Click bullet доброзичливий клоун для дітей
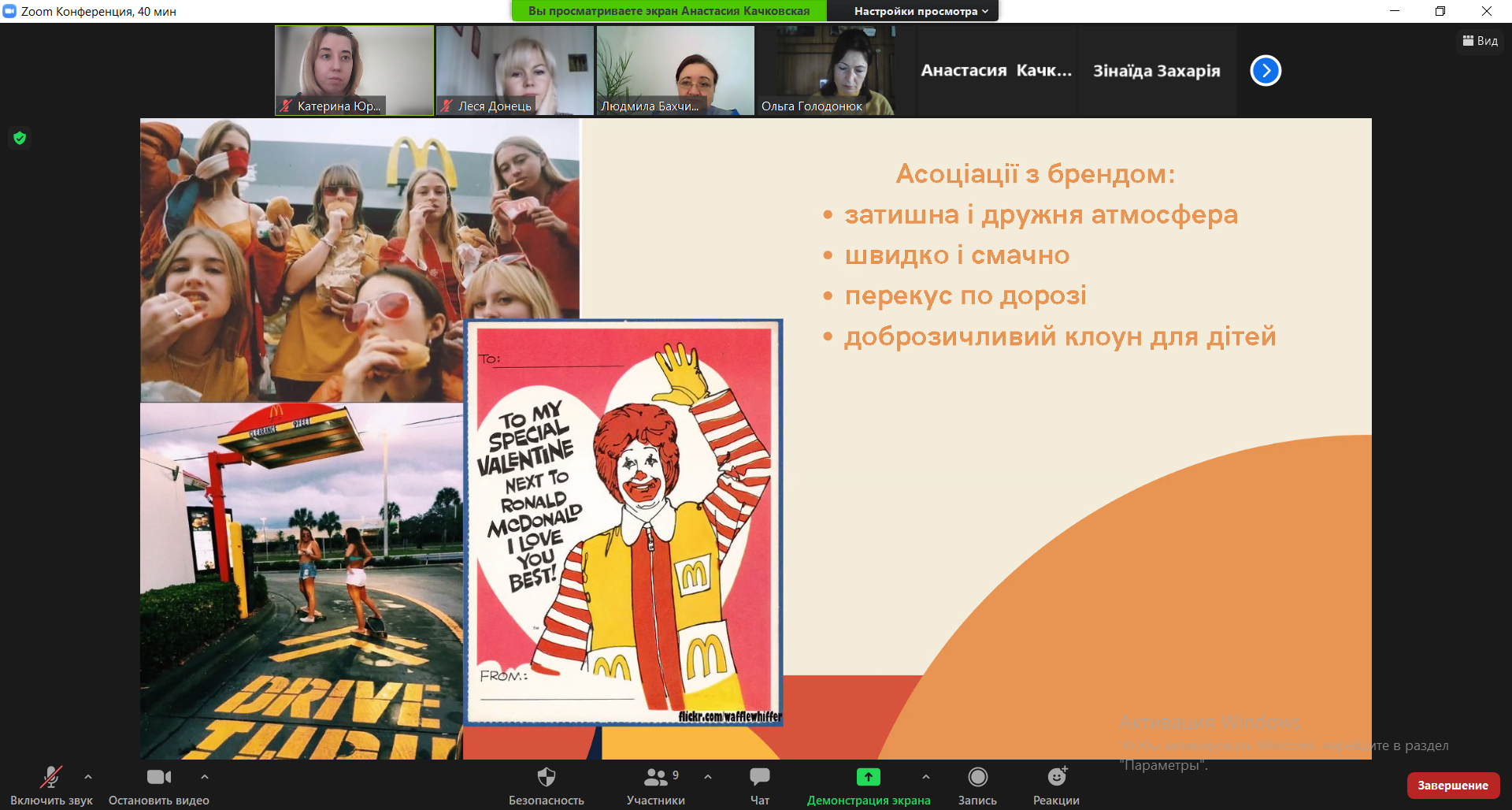1512x810 pixels. [1060, 336]
